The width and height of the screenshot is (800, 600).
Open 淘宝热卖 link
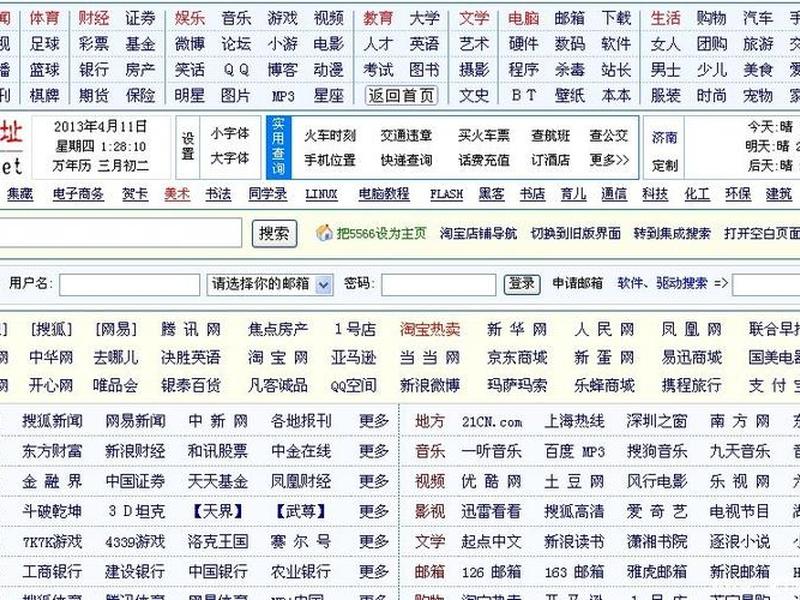pos(430,330)
